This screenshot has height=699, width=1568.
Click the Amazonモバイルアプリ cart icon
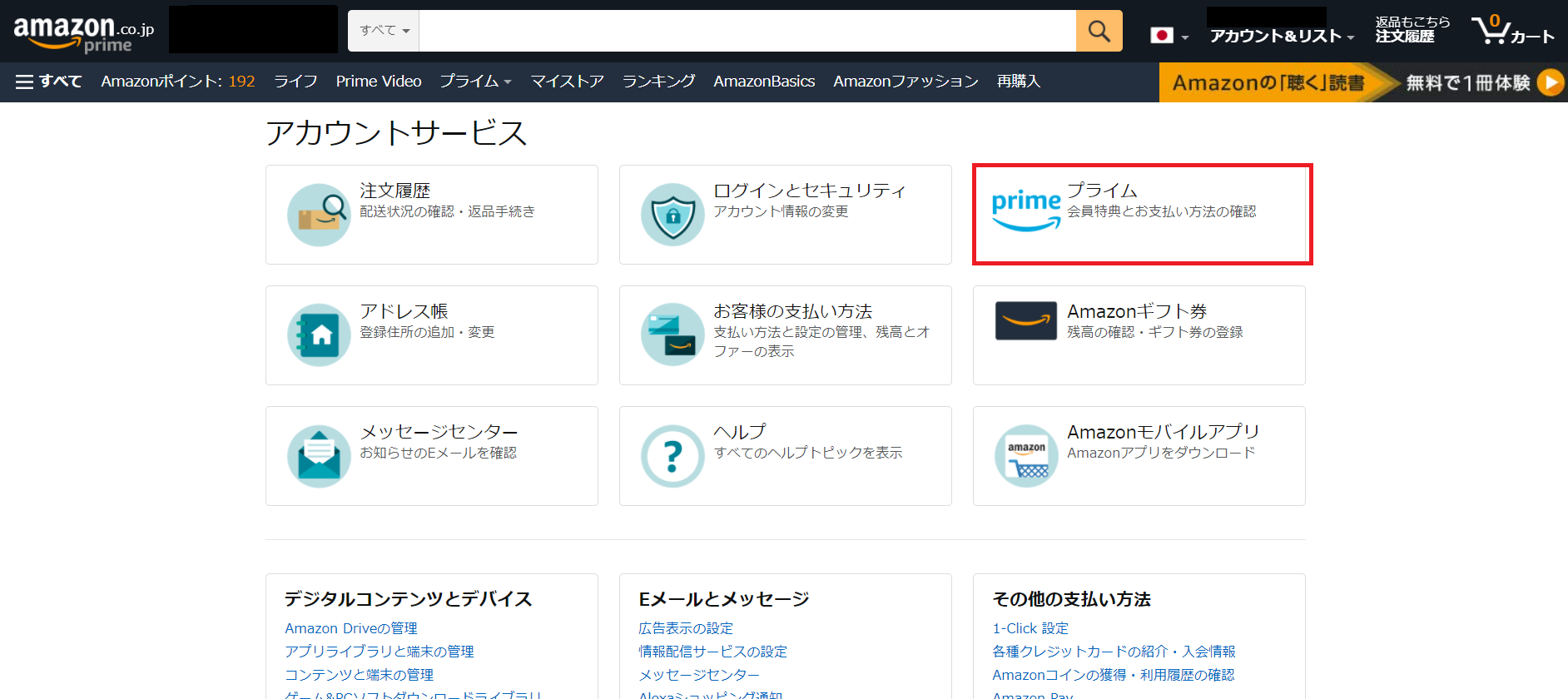pyautogui.click(x=1026, y=456)
